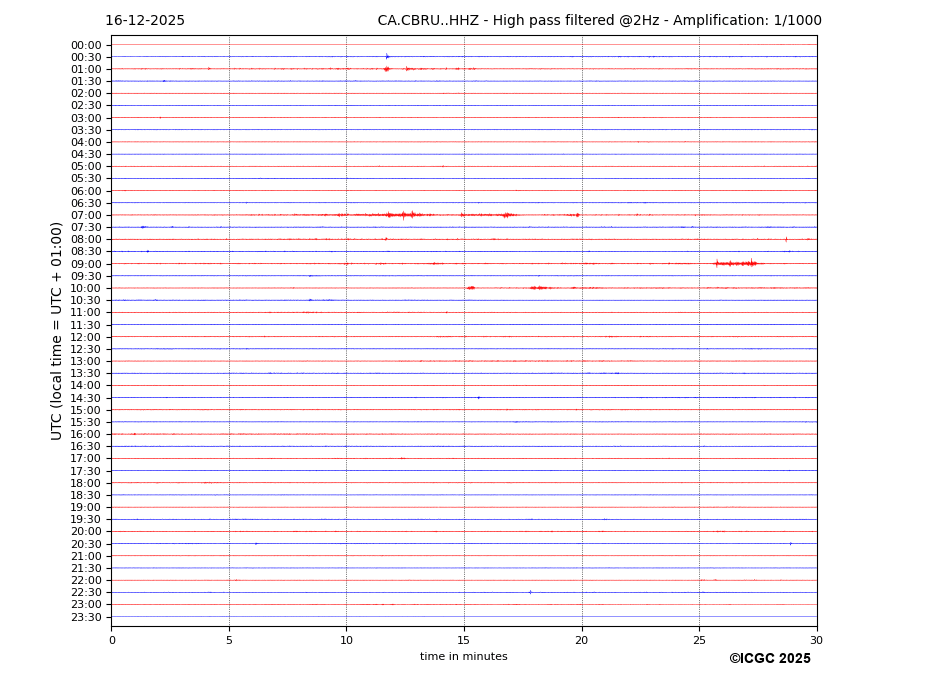The height and width of the screenshot is (696, 927).
Task: Click the date label 16-12-2025
Action: point(145,21)
